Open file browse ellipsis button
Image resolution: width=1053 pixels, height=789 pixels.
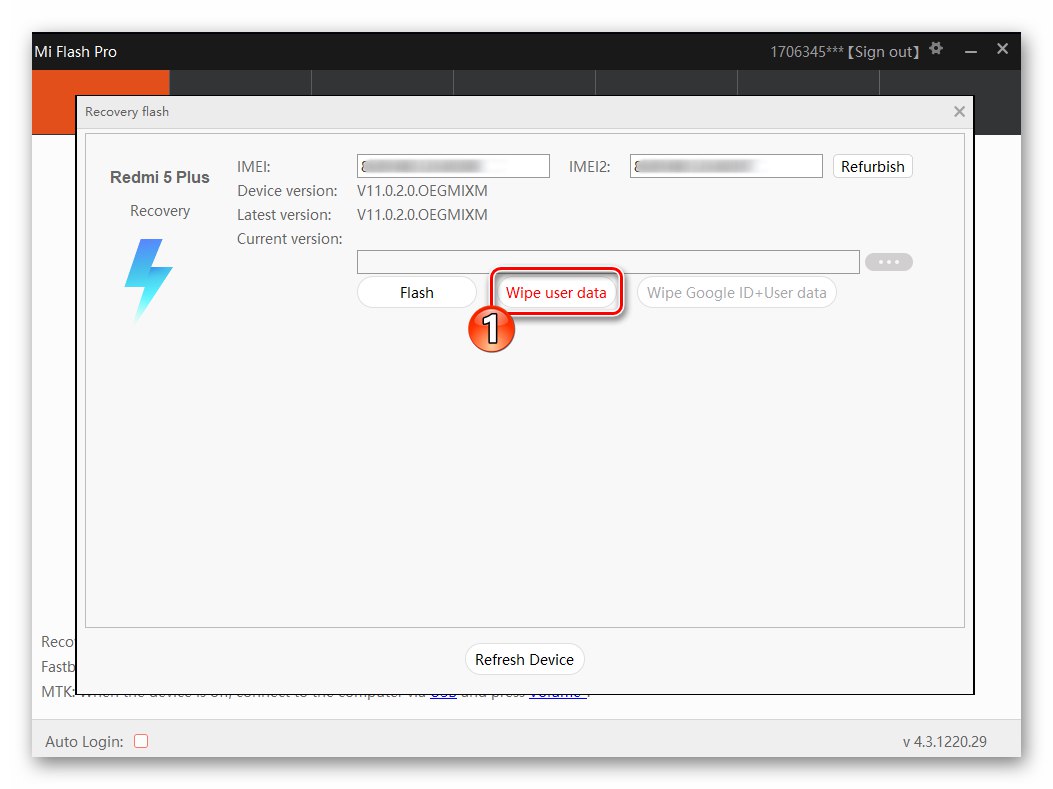click(888, 262)
